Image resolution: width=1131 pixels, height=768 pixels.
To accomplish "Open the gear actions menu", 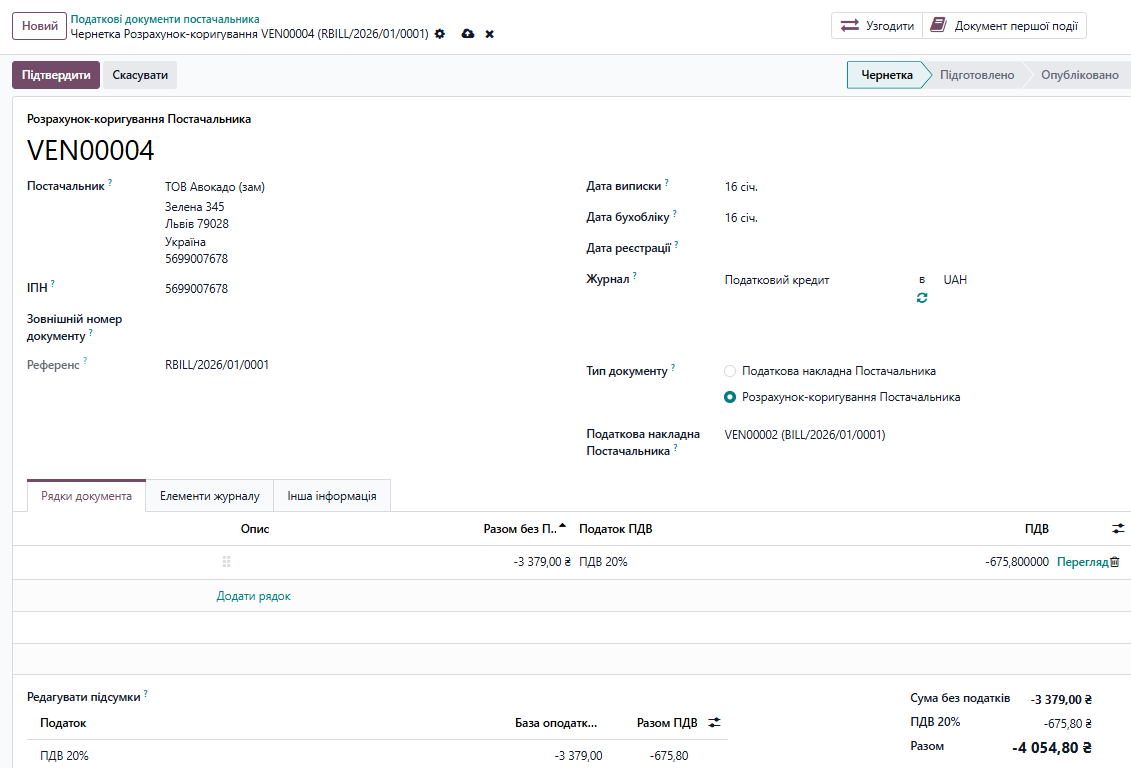I will click(x=440, y=34).
